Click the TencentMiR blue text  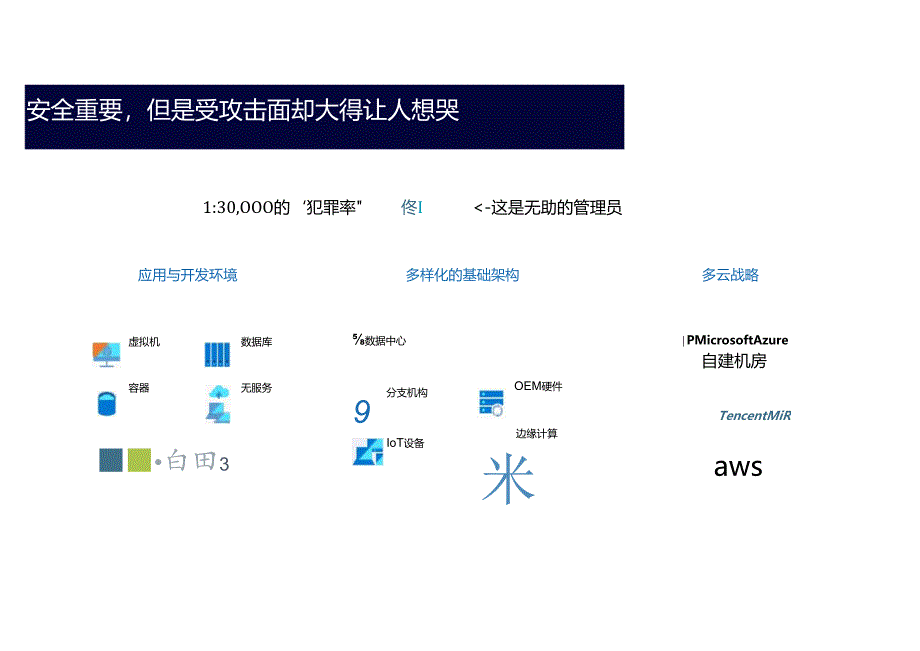click(755, 414)
